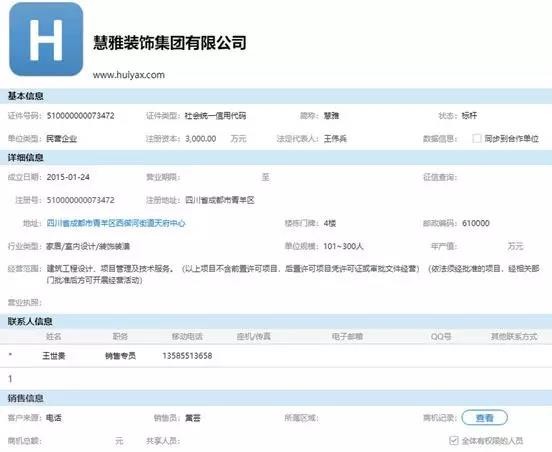
Task: Click the 座机/传真 column header
Action: pyautogui.click(x=254, y=337)
